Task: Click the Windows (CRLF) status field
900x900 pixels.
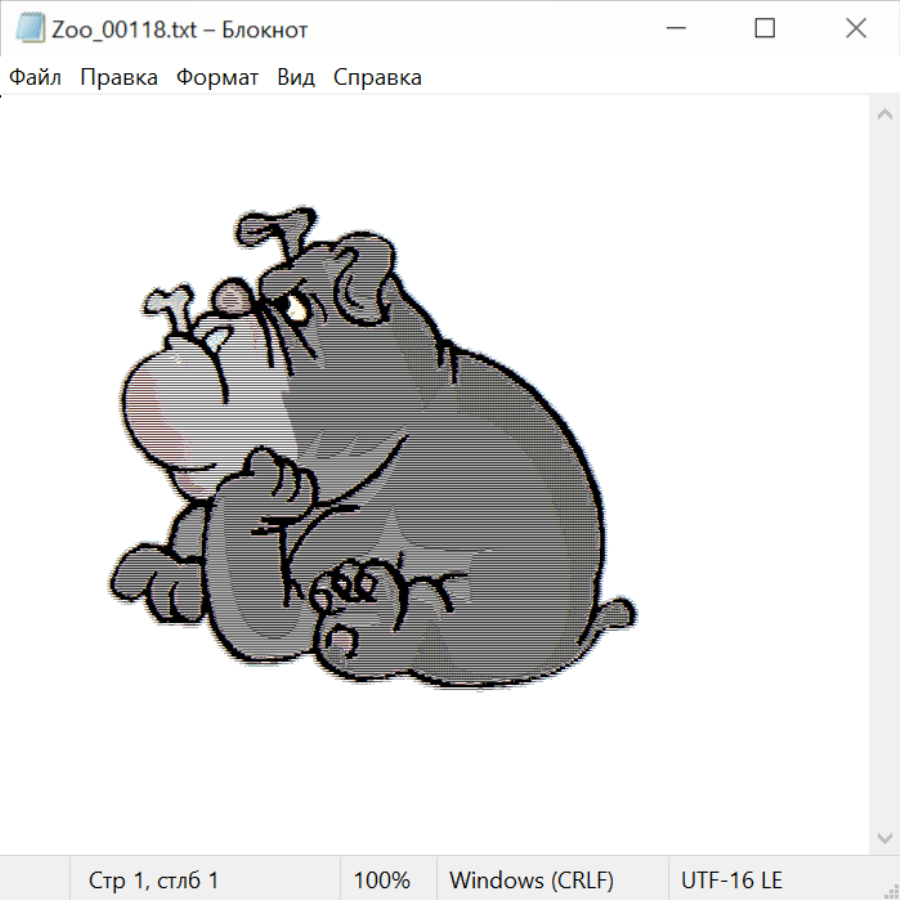Action: [x=531, y=881]
